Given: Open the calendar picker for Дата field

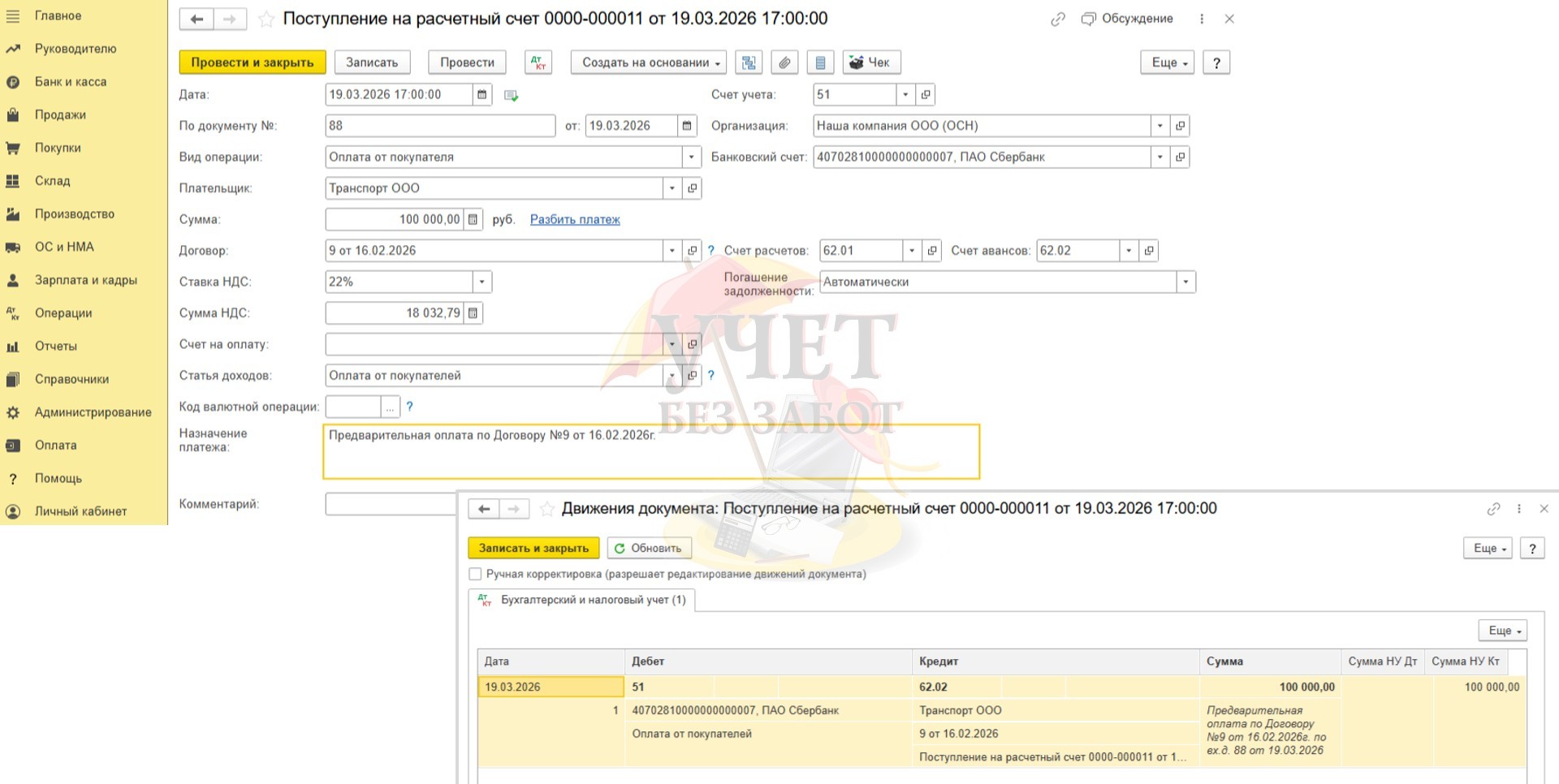Looking at the screenshot, I should (482, 95).
